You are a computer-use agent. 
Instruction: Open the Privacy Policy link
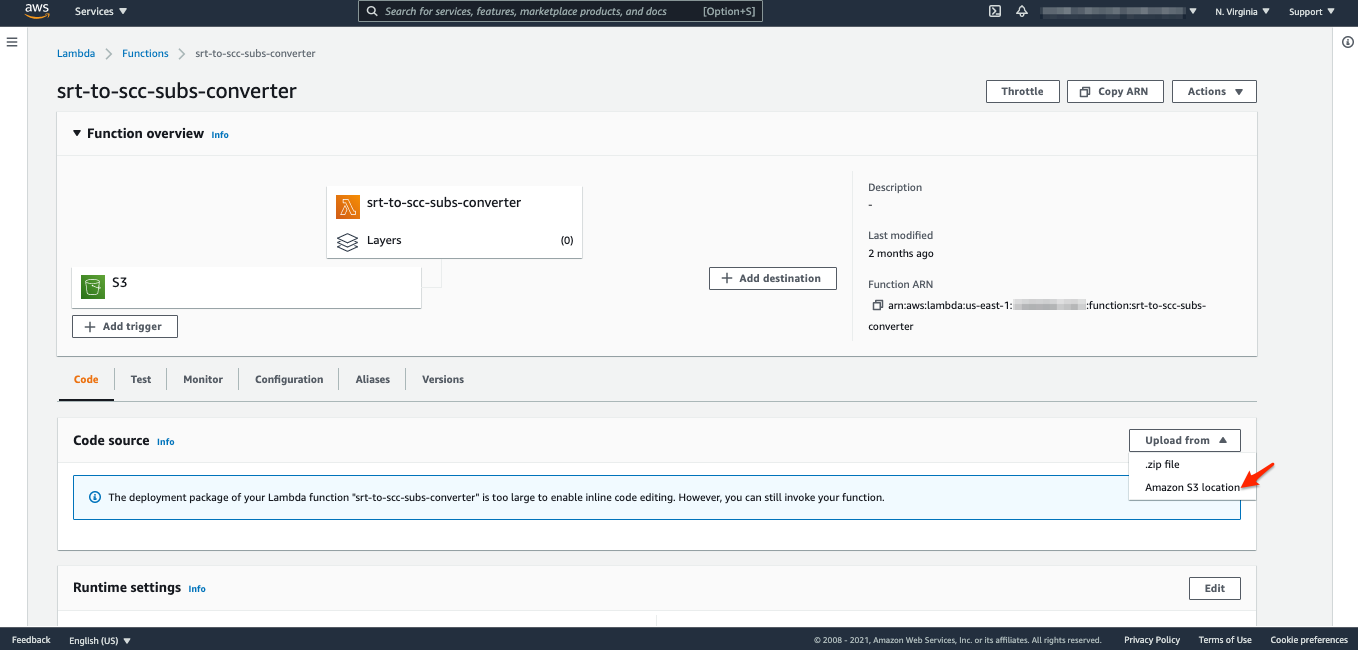[x=1152, y=640]
